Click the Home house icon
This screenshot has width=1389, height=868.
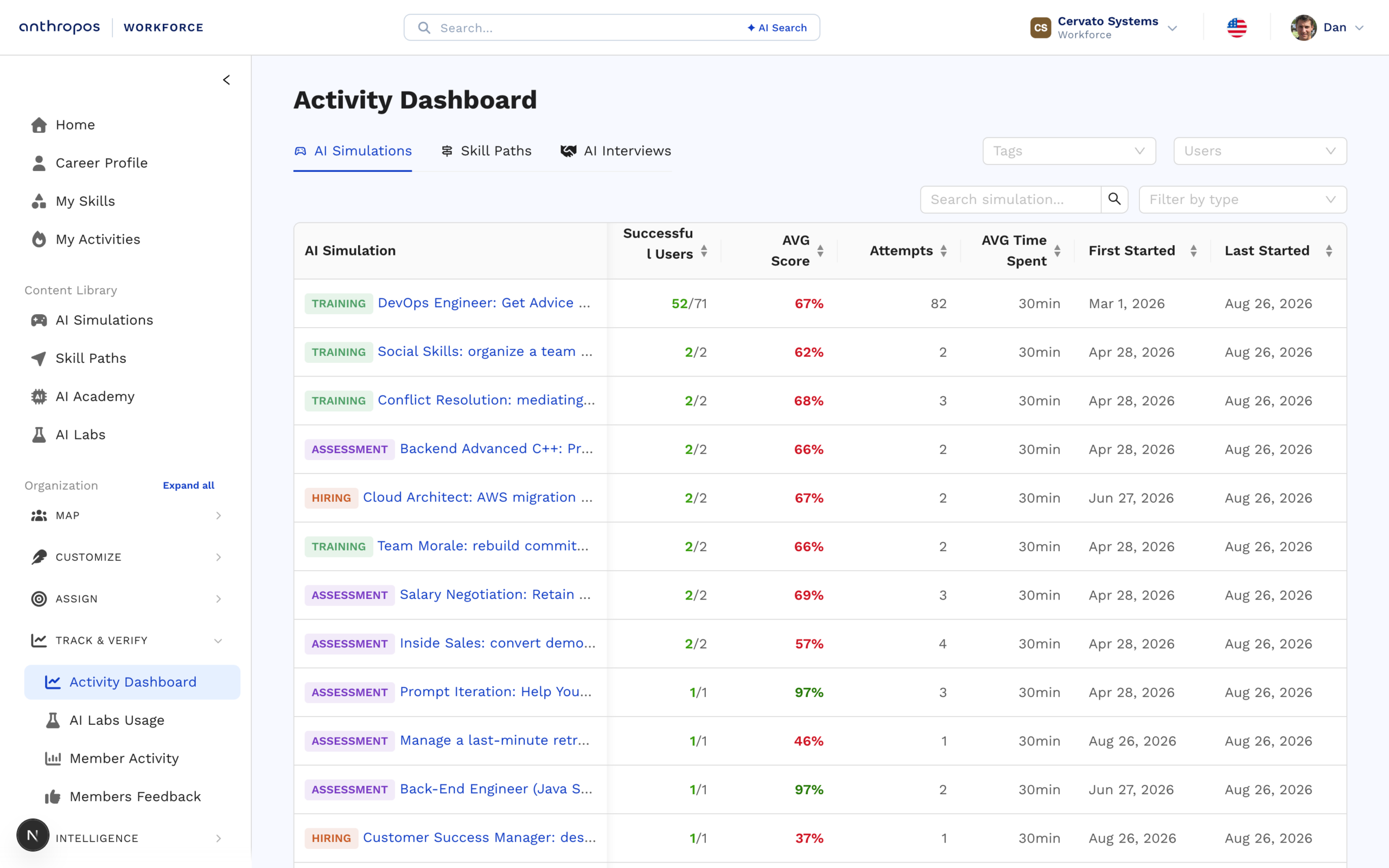(39, 125)
